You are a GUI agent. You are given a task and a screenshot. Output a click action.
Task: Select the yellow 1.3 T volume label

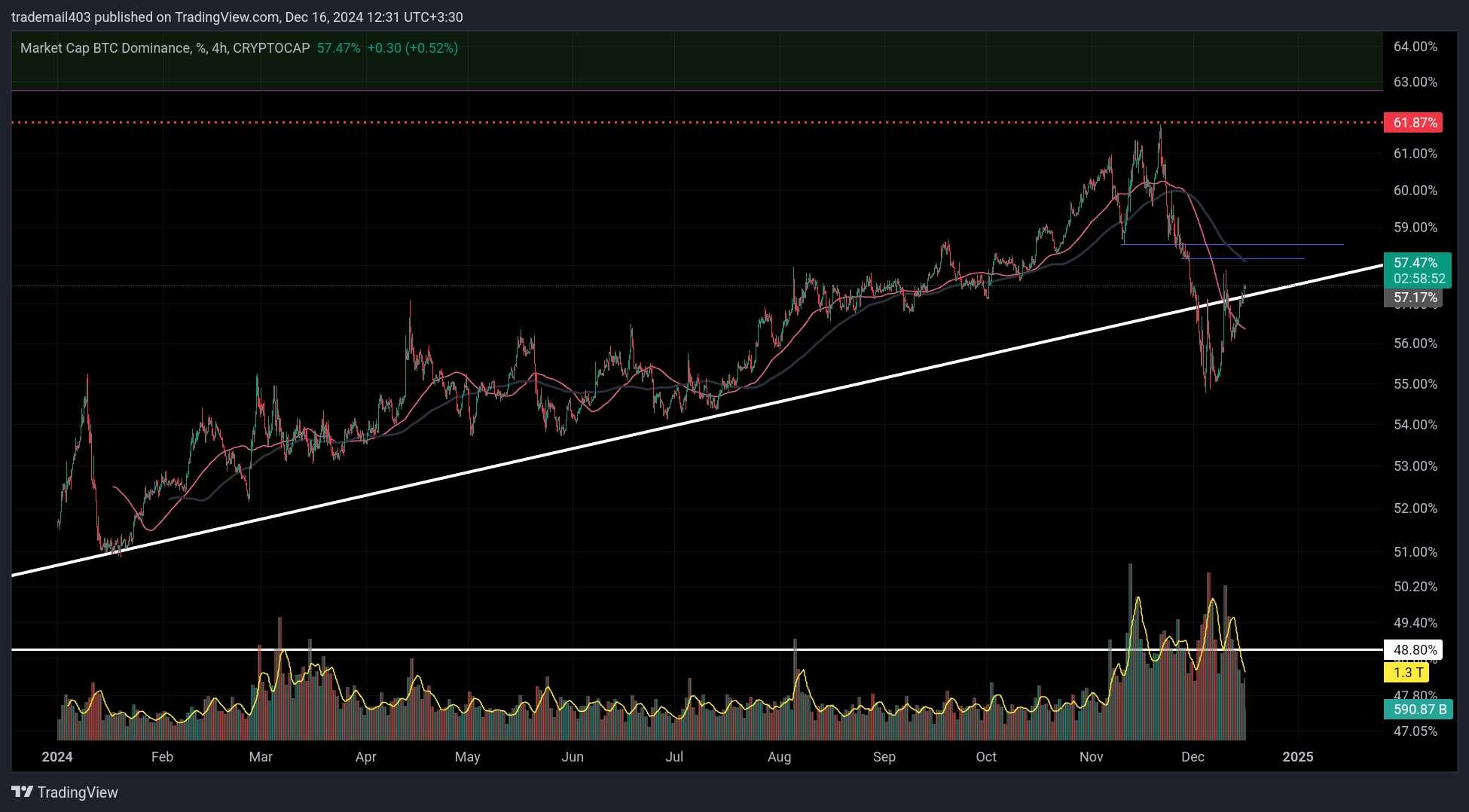1406,673
